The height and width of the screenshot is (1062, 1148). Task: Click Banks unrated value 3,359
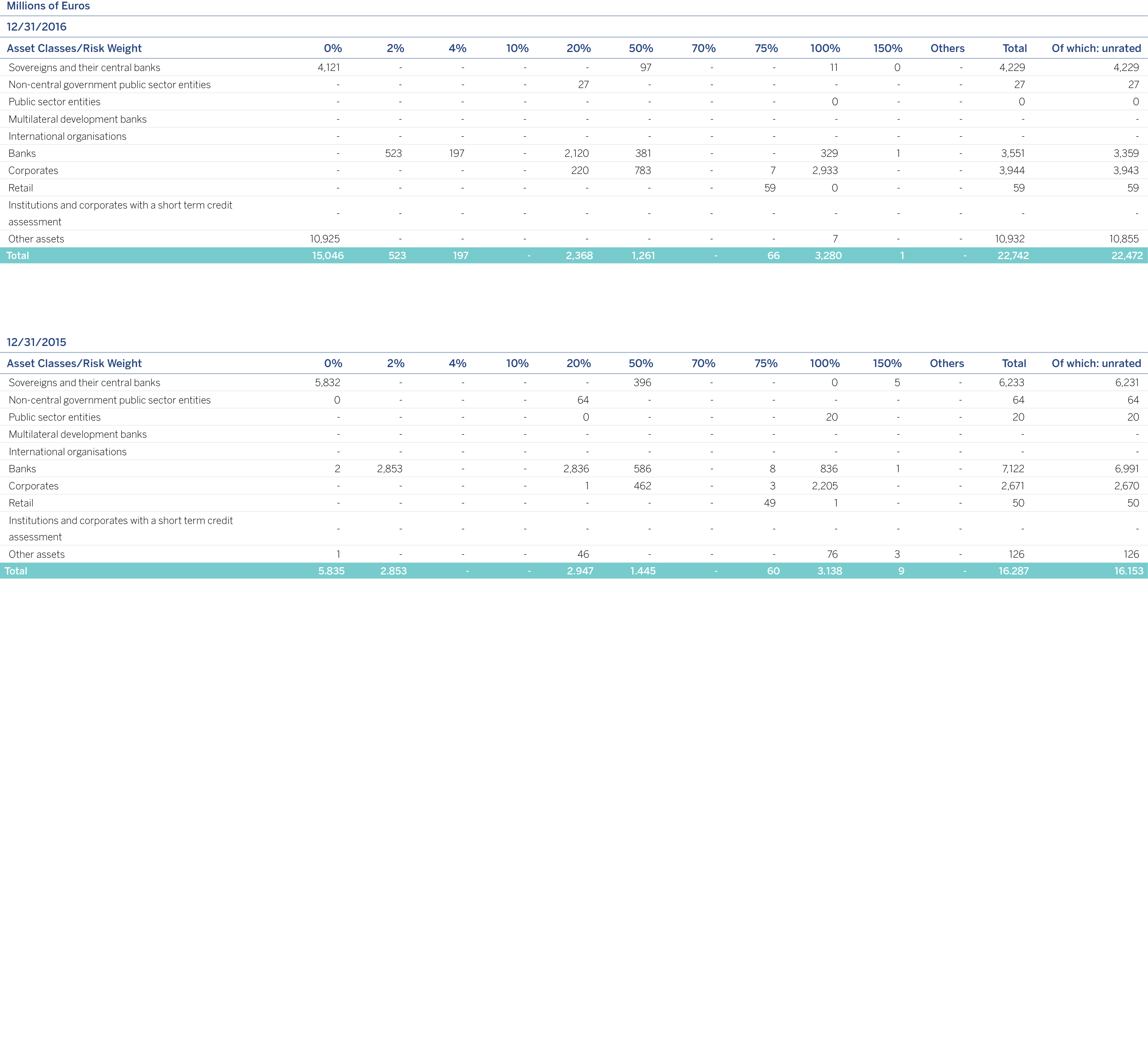pyautogui.click(x=1126, y=154)
